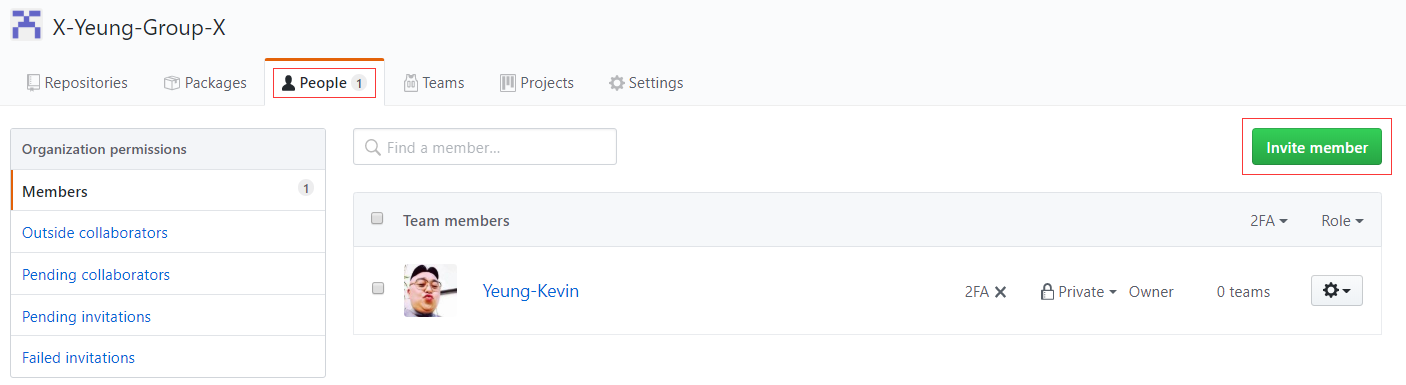Expand the Role filter dropdown
This screenshot has height=385, width=1406.
pos(1342,221)
